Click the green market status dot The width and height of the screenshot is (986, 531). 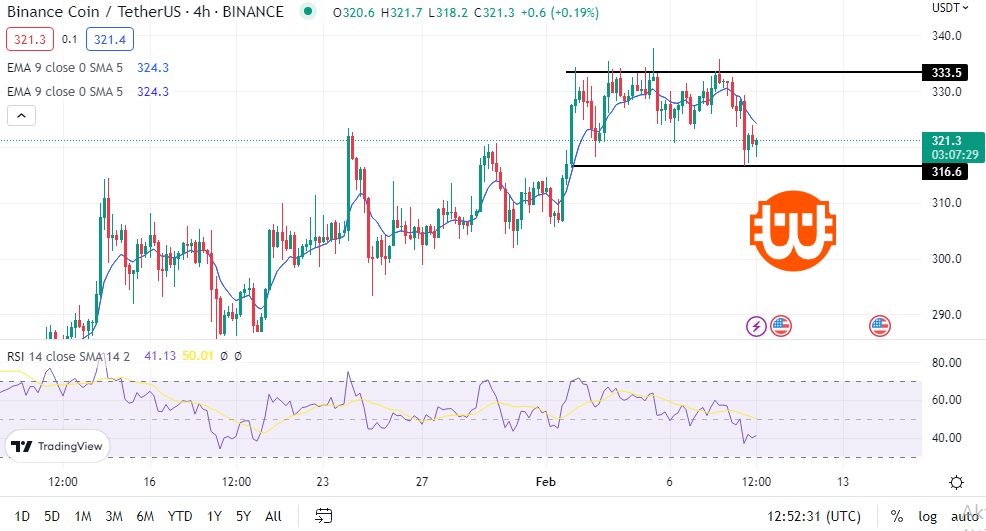pos(307,11)
